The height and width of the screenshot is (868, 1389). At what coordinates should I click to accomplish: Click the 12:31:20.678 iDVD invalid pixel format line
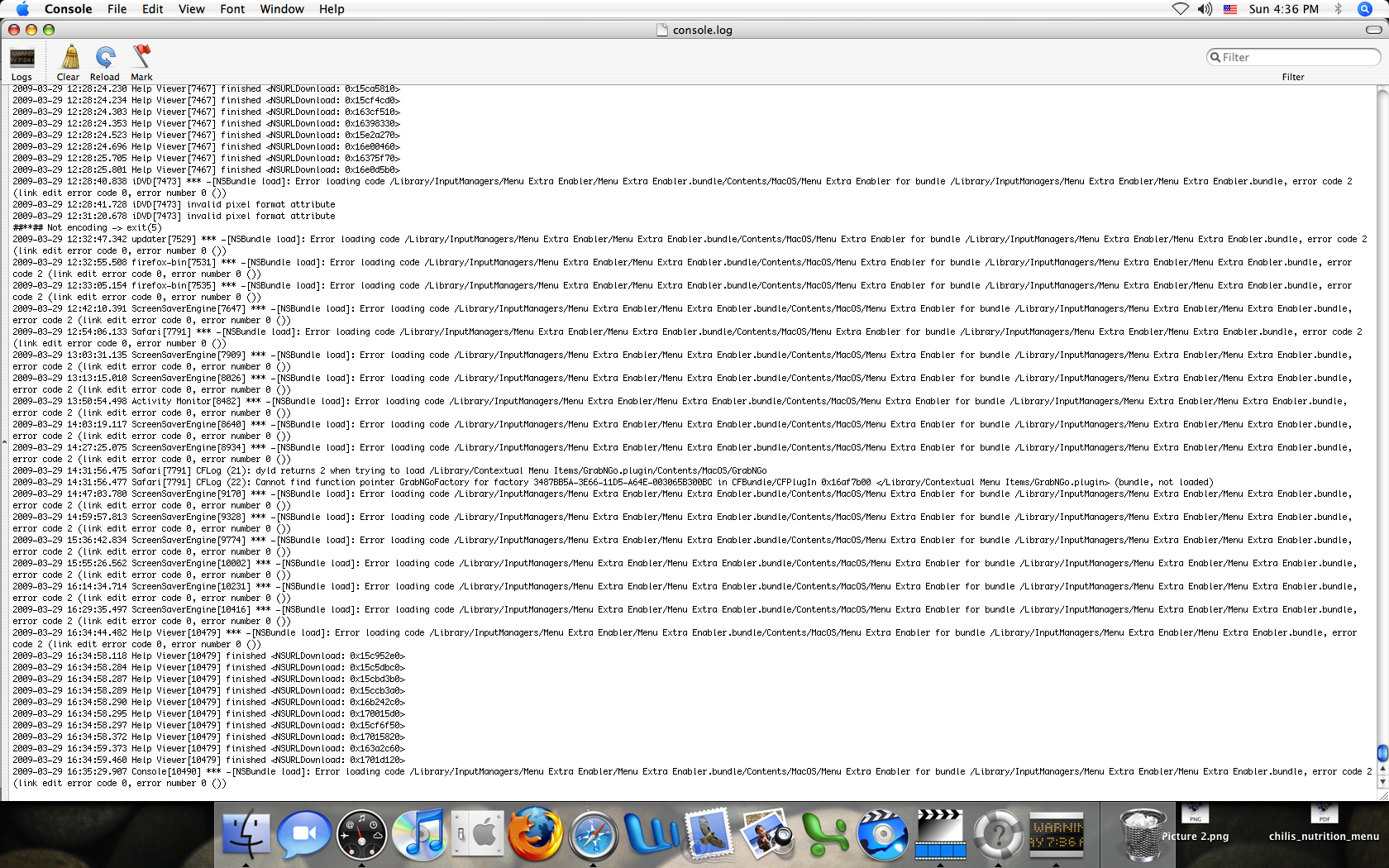(x=174, y=216)
